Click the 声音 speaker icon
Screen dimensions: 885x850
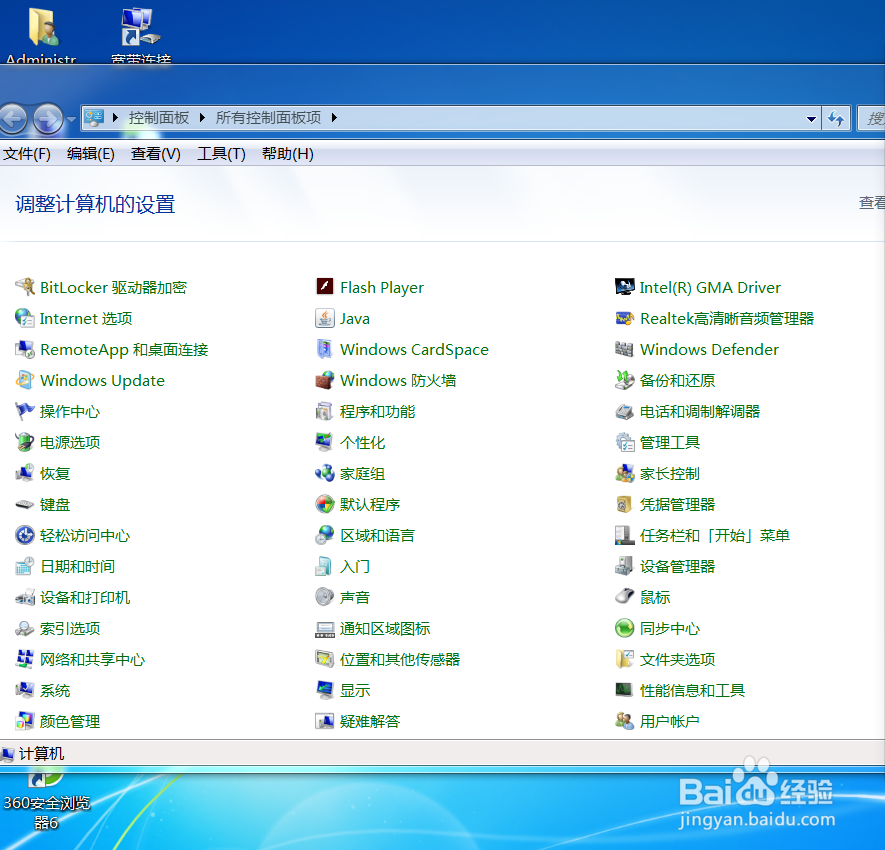click(325, 598)
